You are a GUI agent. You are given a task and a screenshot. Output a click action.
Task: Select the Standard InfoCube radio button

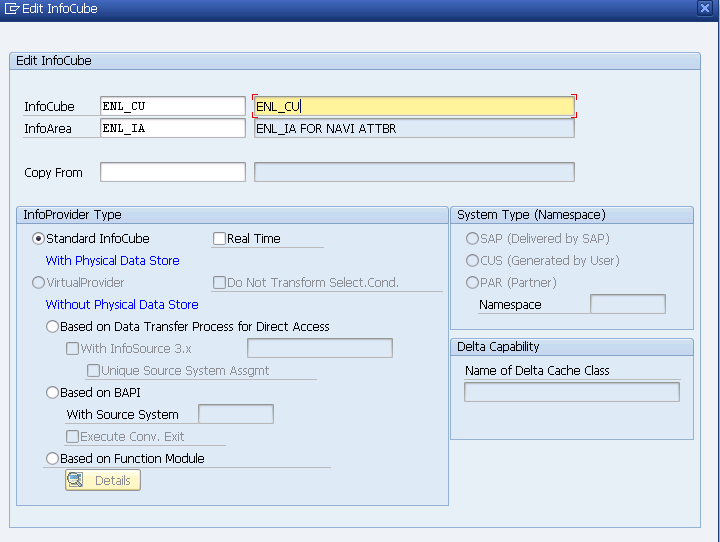click(x=38, y=238)
